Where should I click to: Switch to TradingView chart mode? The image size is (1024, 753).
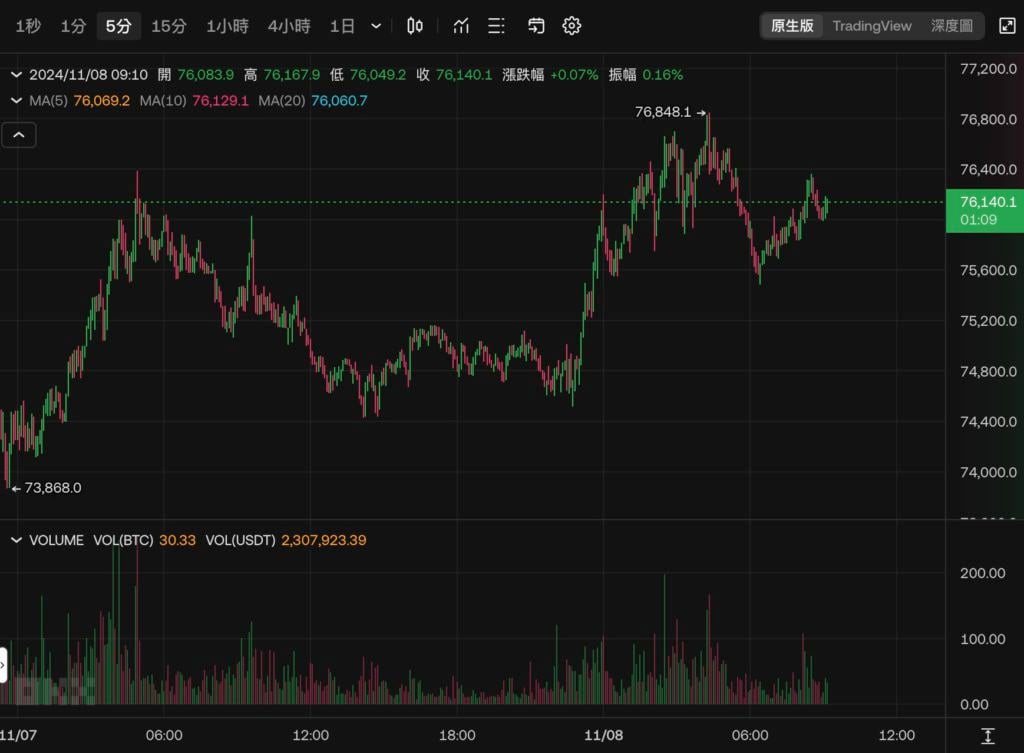(x=872, y=26)
